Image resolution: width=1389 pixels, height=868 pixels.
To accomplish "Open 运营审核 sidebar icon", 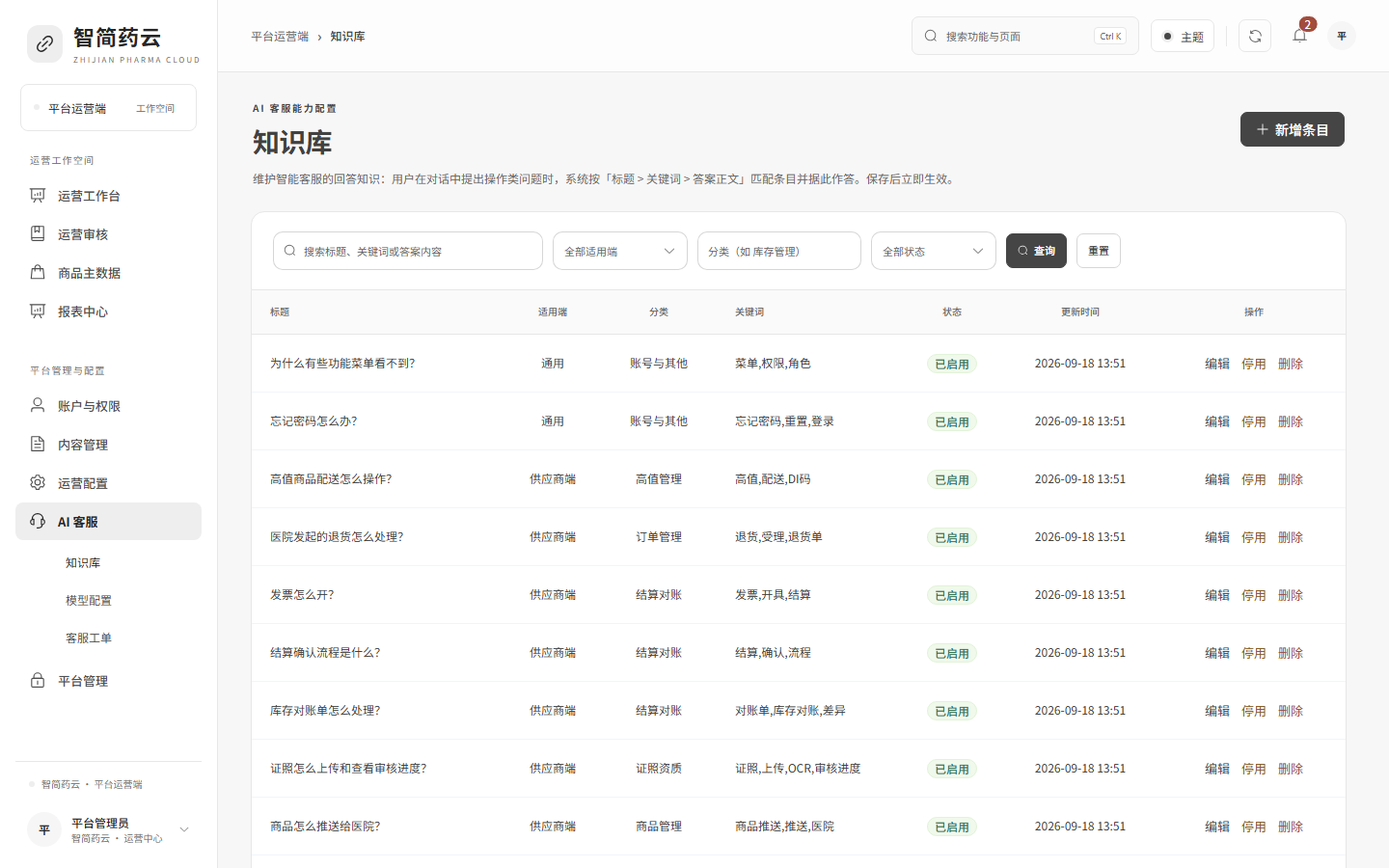I will point(38,234).
